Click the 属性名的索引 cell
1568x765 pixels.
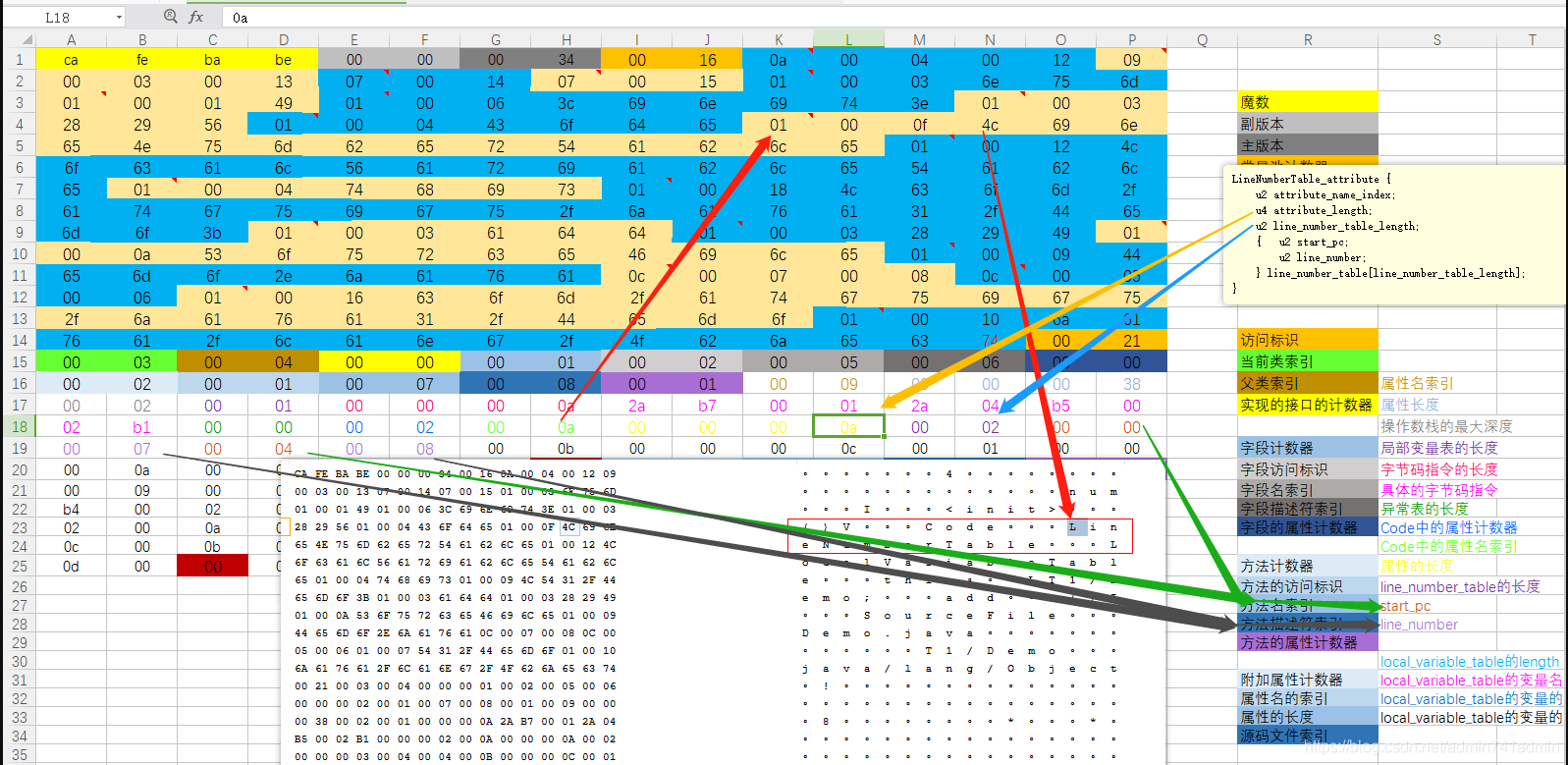coord(1308,698)
